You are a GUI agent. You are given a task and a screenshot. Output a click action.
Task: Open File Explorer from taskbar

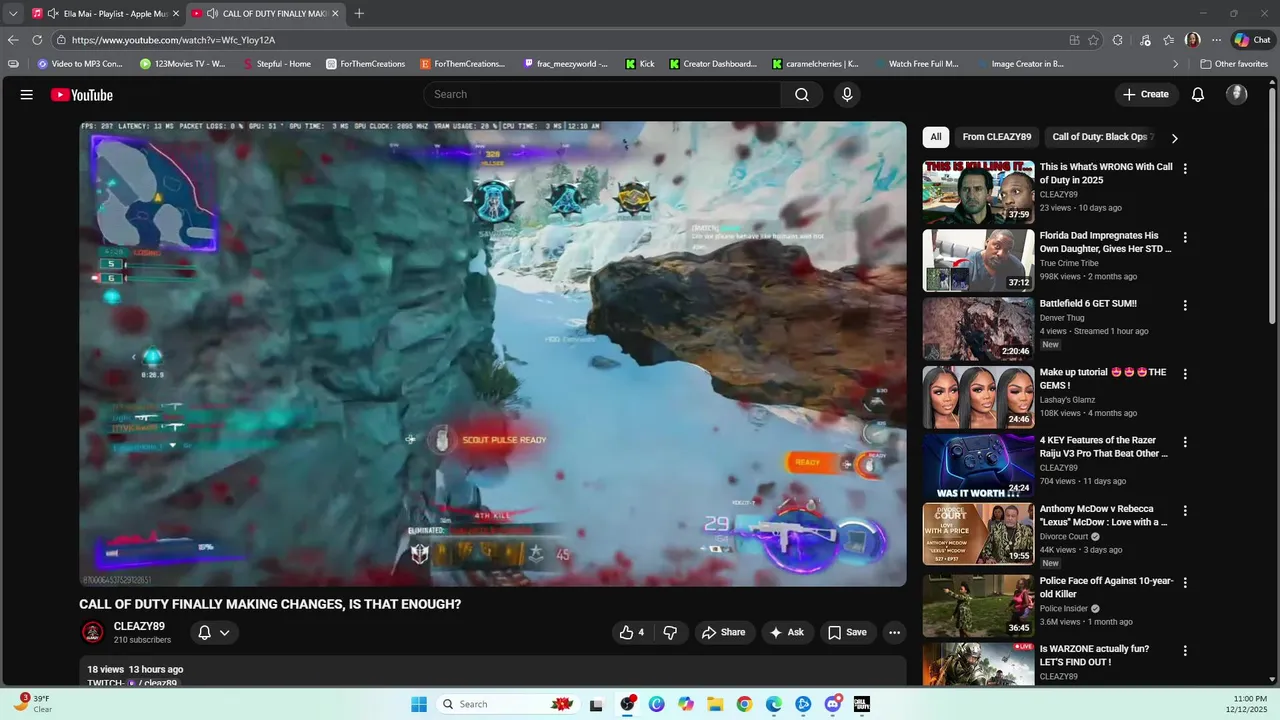(x=715, y=704)
